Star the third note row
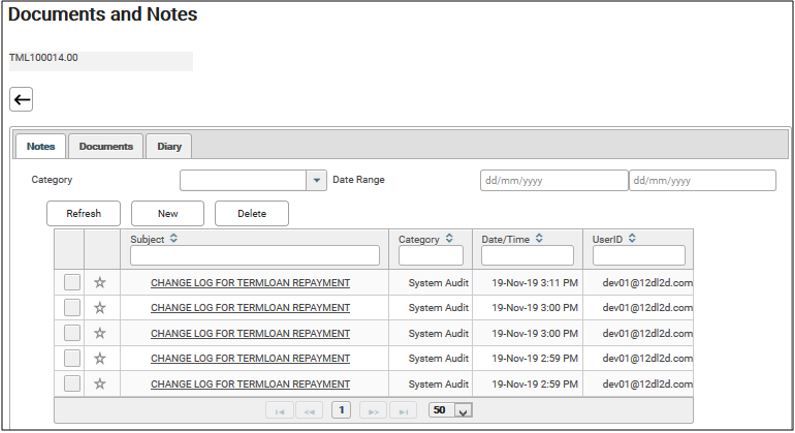The width and height of the screenshot is (795, 433). 100,333
